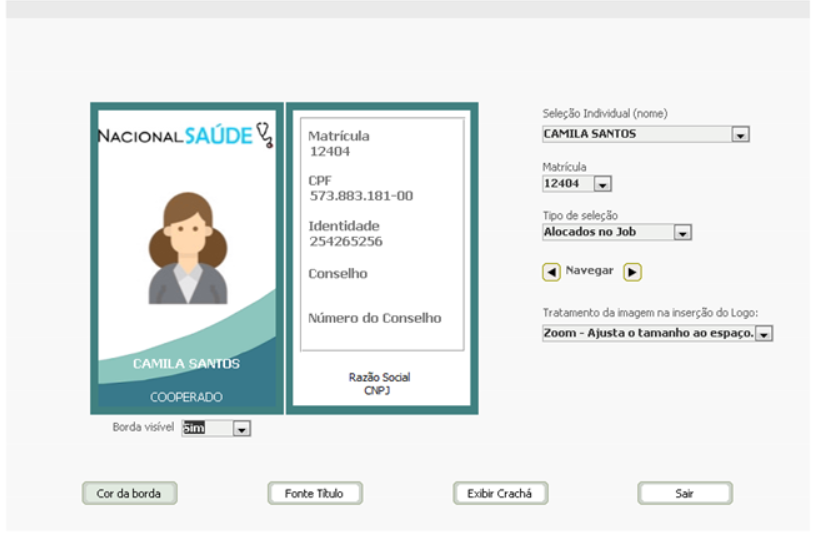Open the Tipo de seleção dropdown
This screenshot has height=533, width=814.
682,233
